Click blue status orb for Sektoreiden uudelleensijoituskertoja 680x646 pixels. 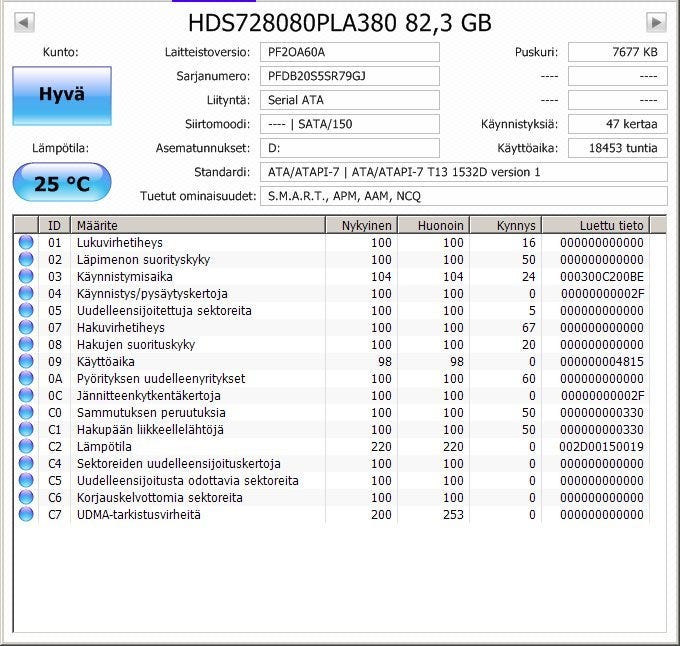click(26, 463)
